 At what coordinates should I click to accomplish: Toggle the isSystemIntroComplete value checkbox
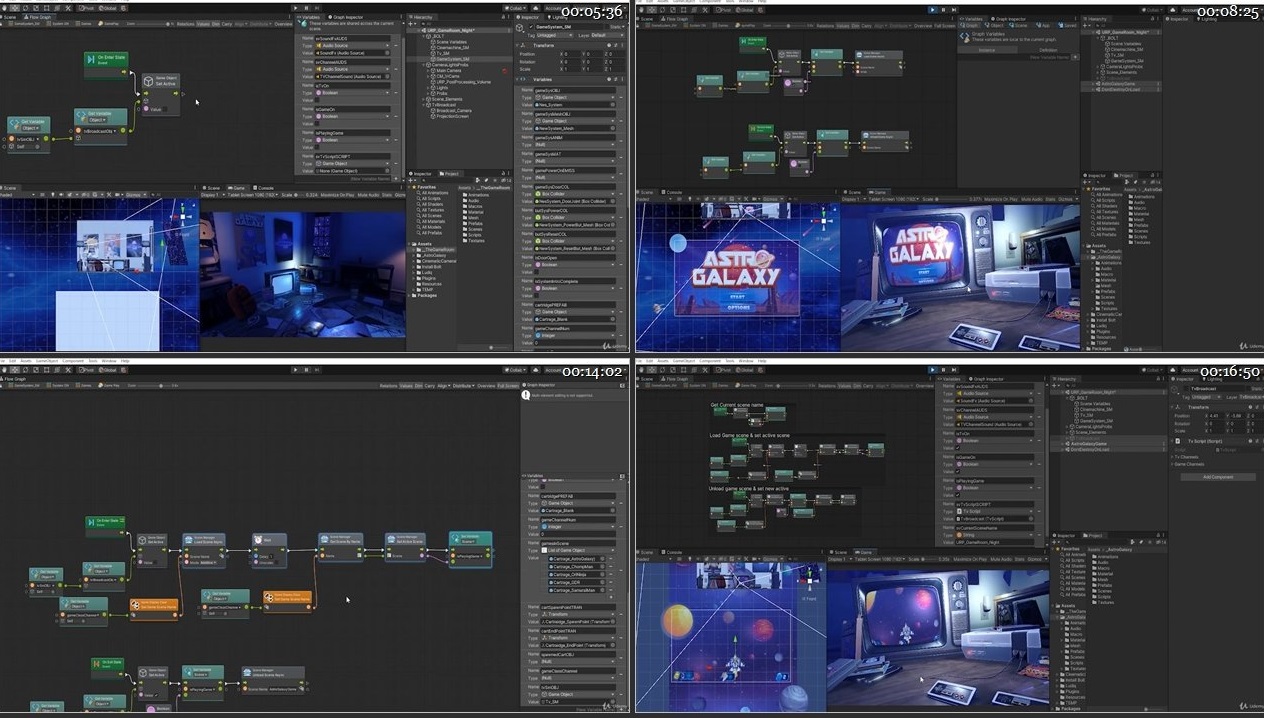click(x=537, y=296)
